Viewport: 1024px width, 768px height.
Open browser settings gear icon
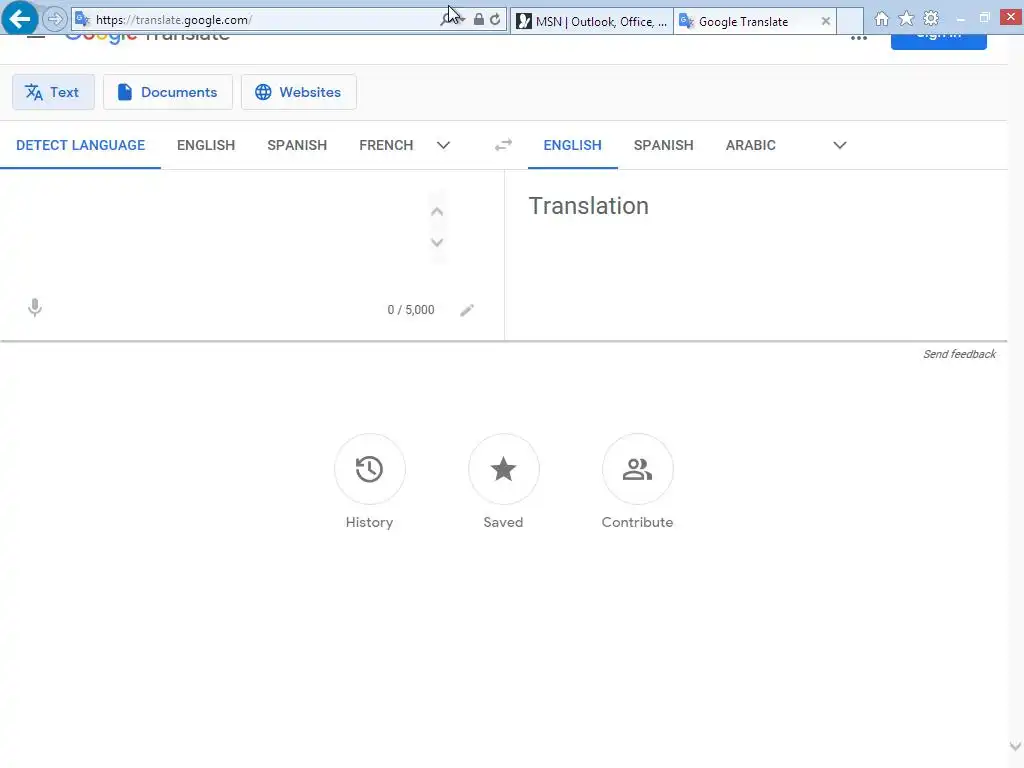(931, 19)
